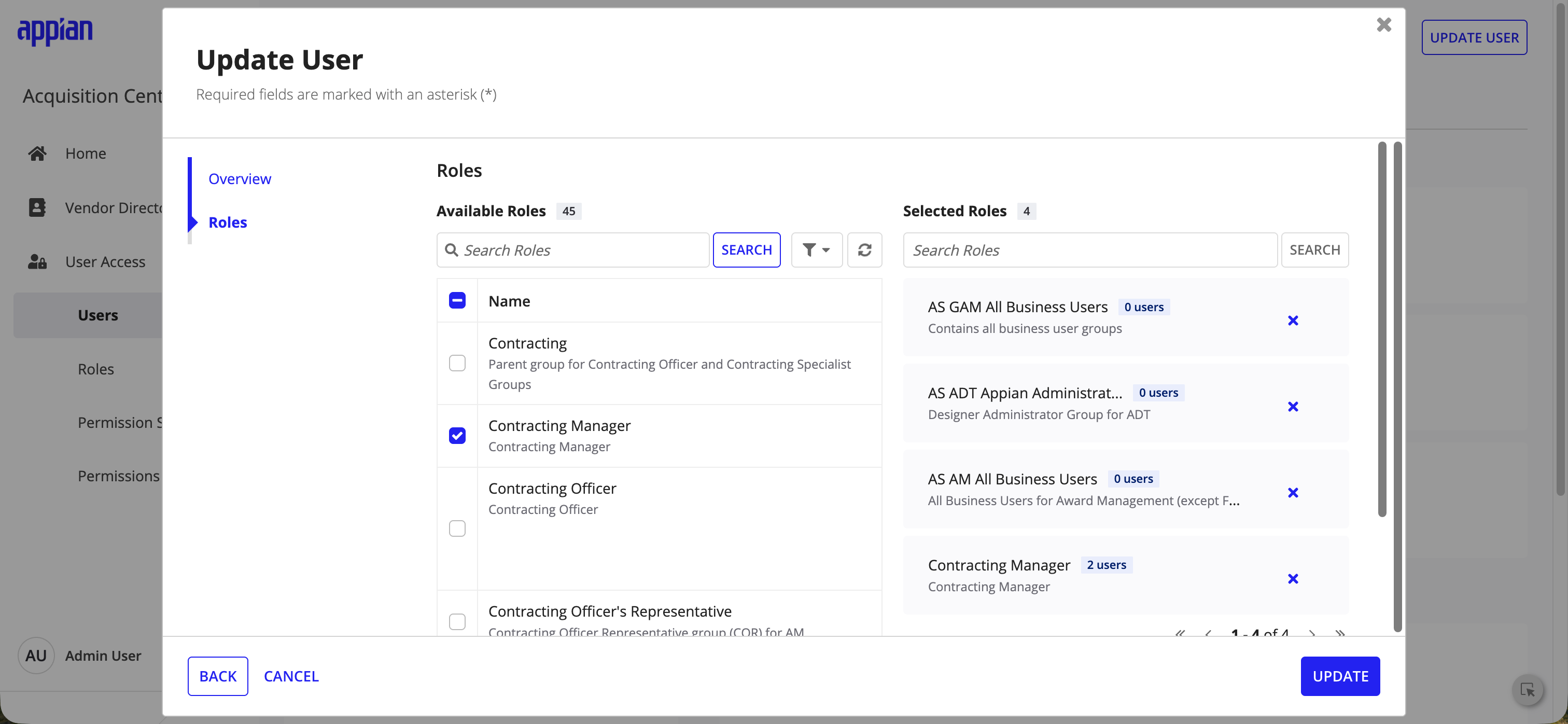Click the 0 users badge on AS ADT
This screenshot has height=724, width=1568.
[1158, 393]
